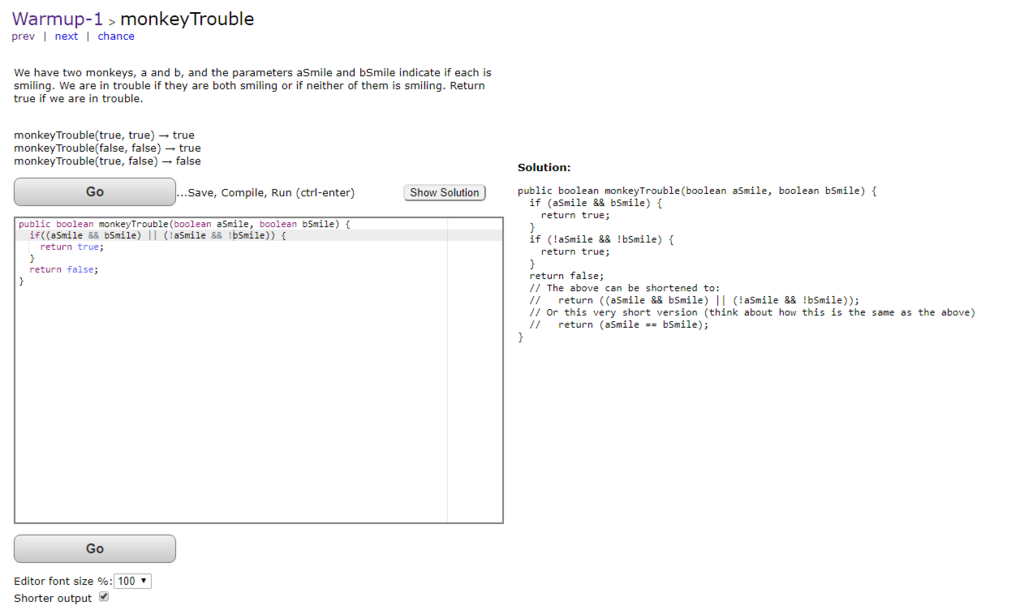Screen dimensions: 1024x610
Task: Click example 'monkeyTrouble(true, true) → true'
Action: pyautogui.click(x=104, y=135)
